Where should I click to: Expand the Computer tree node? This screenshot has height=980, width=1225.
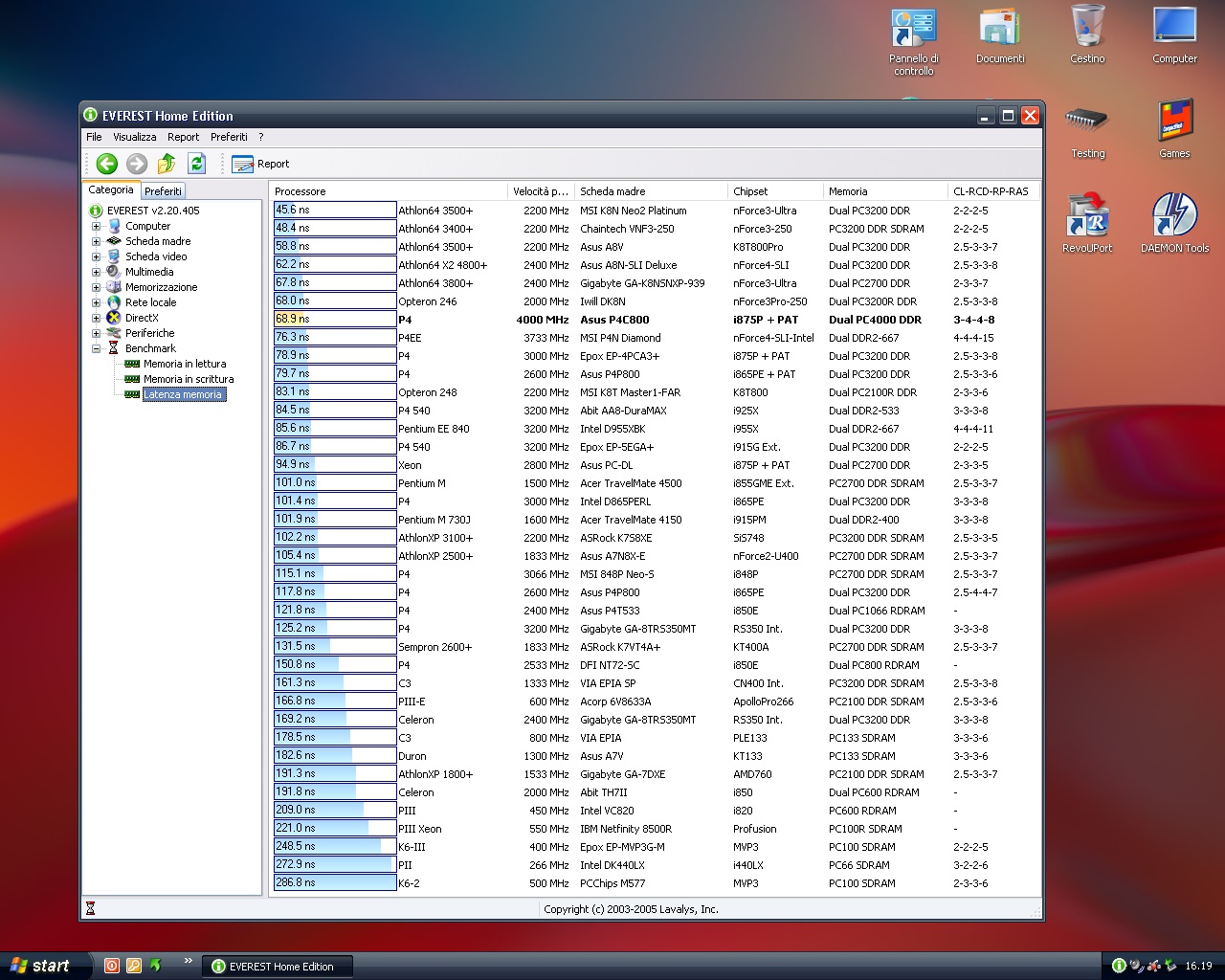96,227
